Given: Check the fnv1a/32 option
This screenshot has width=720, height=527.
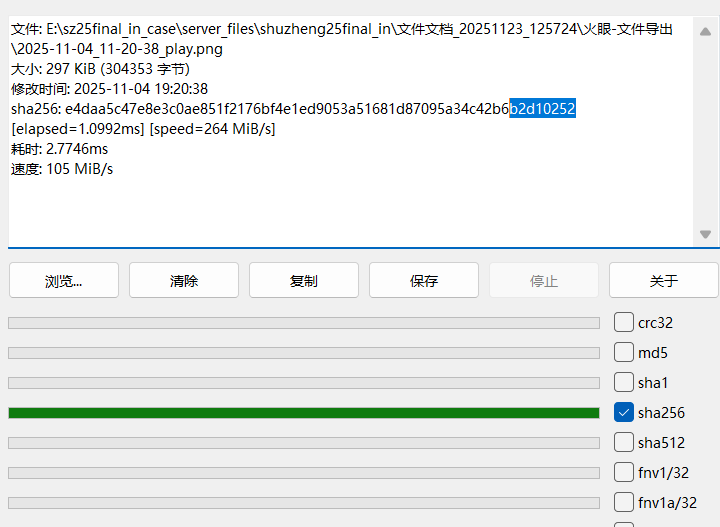Looking at the screenshot, I should (x=624, y=502).
